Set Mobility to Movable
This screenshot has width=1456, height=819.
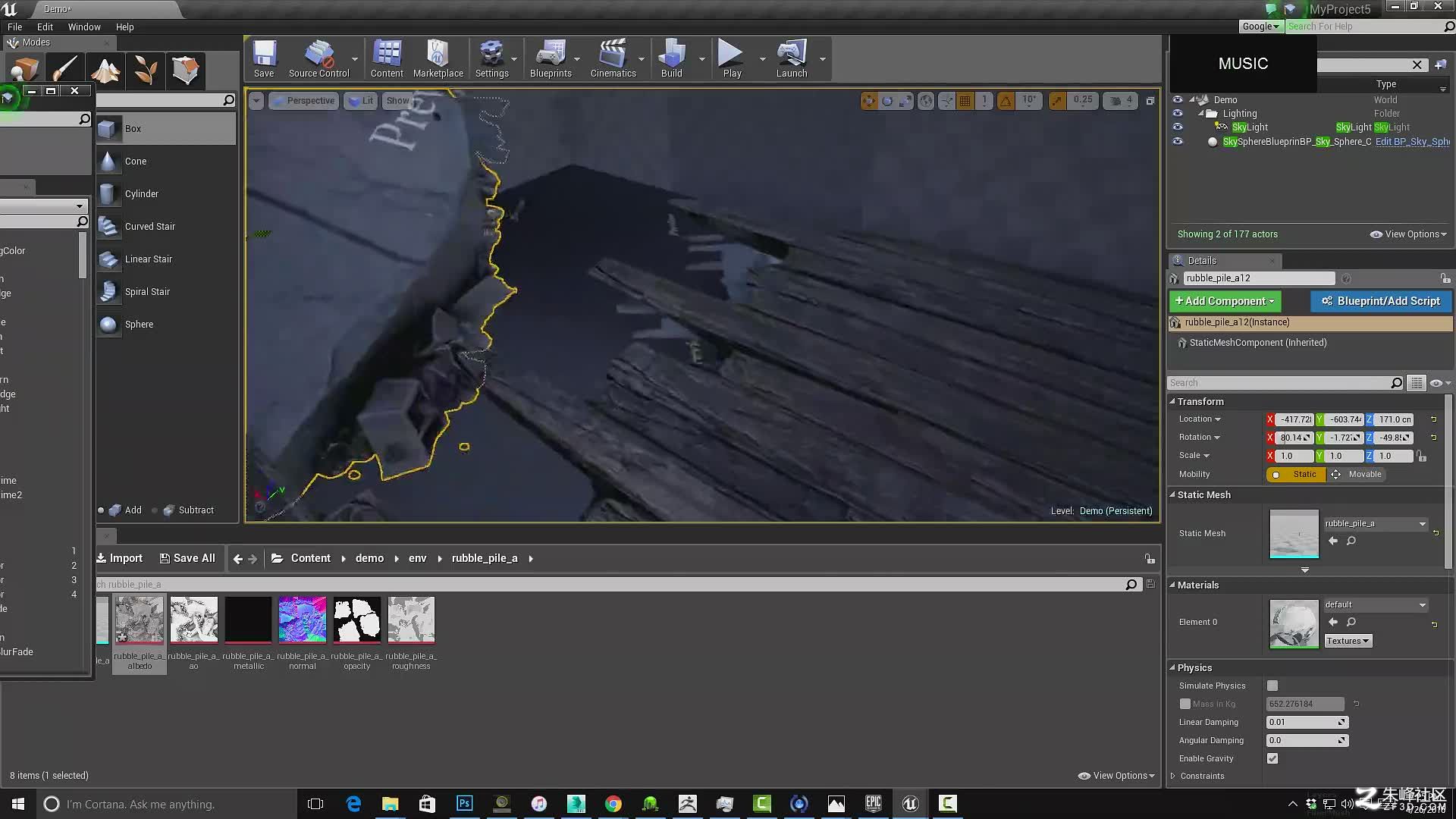click(1357, 474)
